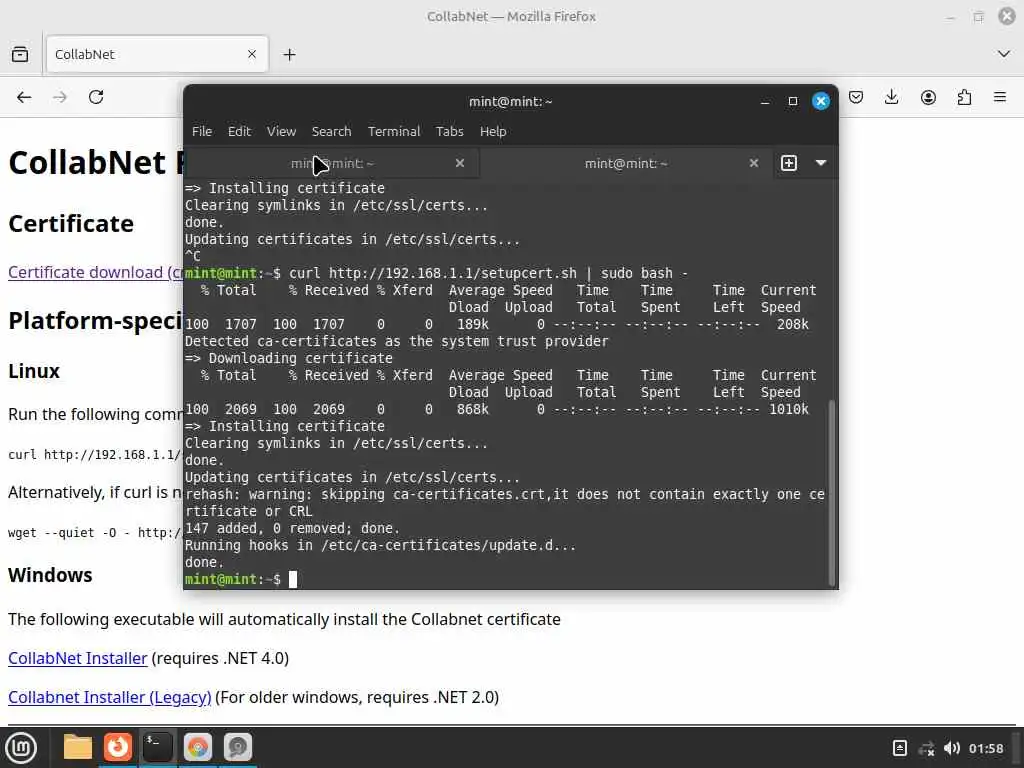Switch to the first terminal tab
Screen dimensions: 1024x768
(332, 163)
